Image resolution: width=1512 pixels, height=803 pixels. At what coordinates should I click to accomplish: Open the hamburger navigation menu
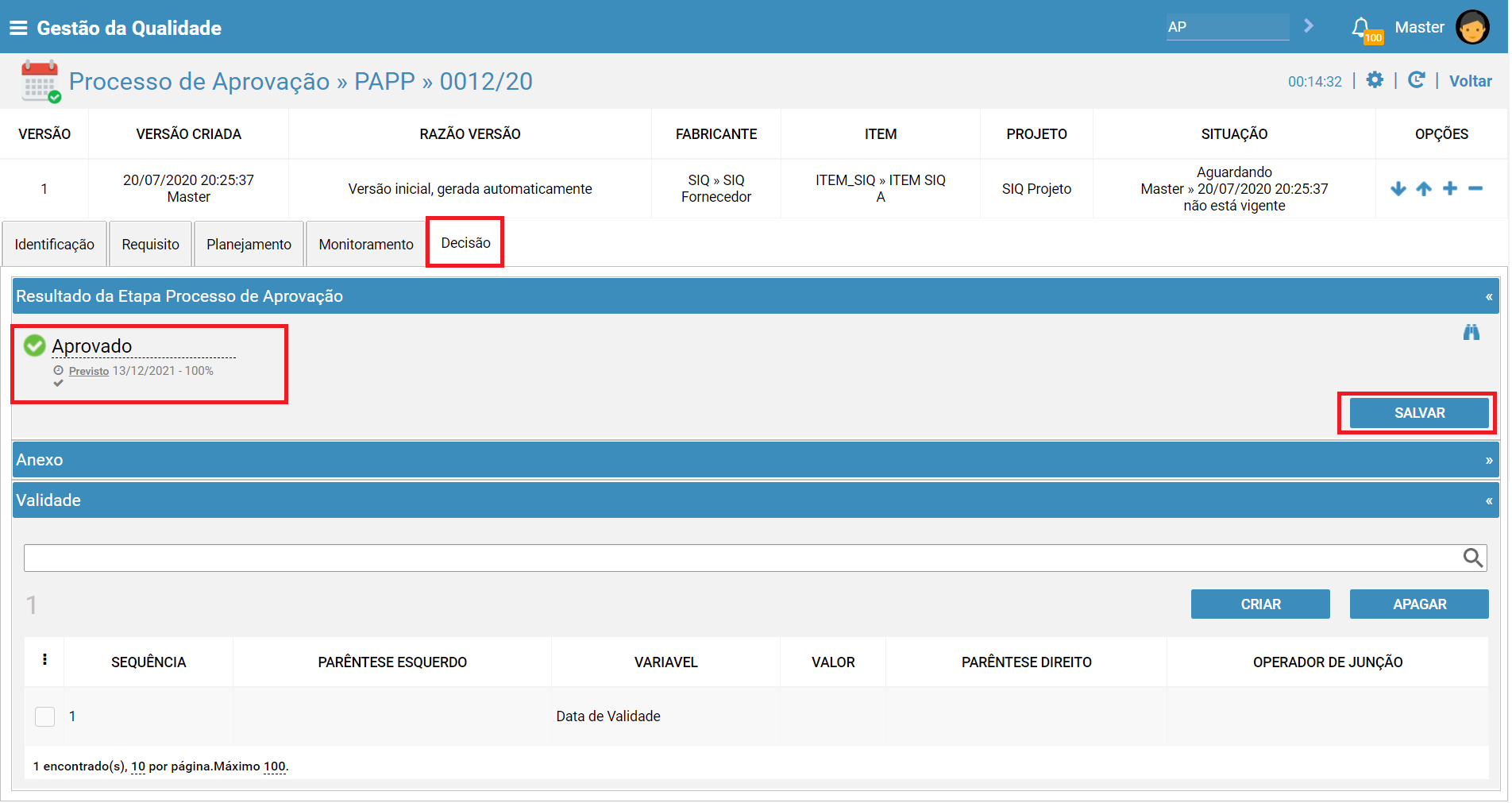[x=17, y=26]
